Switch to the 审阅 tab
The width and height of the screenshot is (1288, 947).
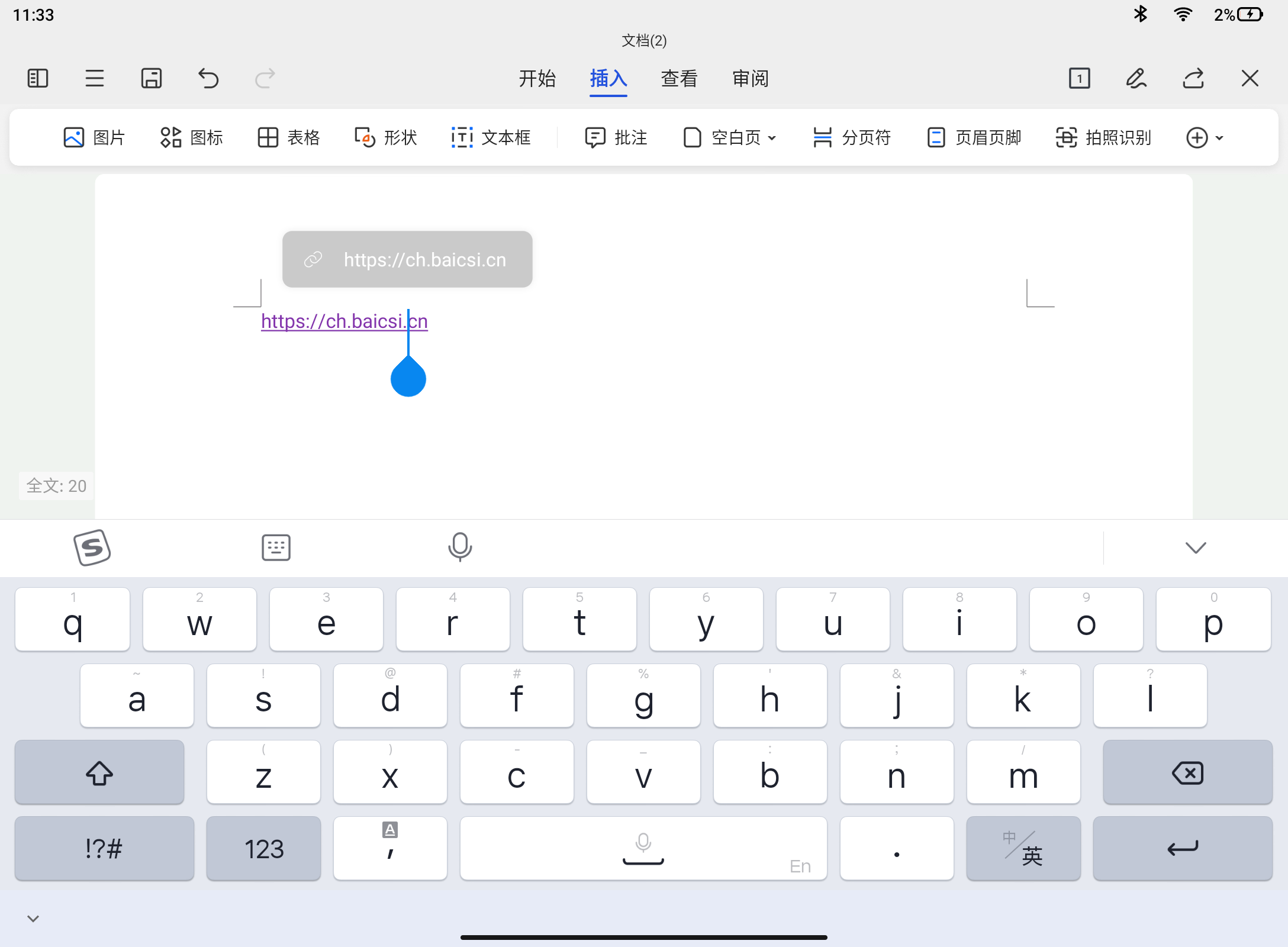pyautogui.click(x=751, y=78)
